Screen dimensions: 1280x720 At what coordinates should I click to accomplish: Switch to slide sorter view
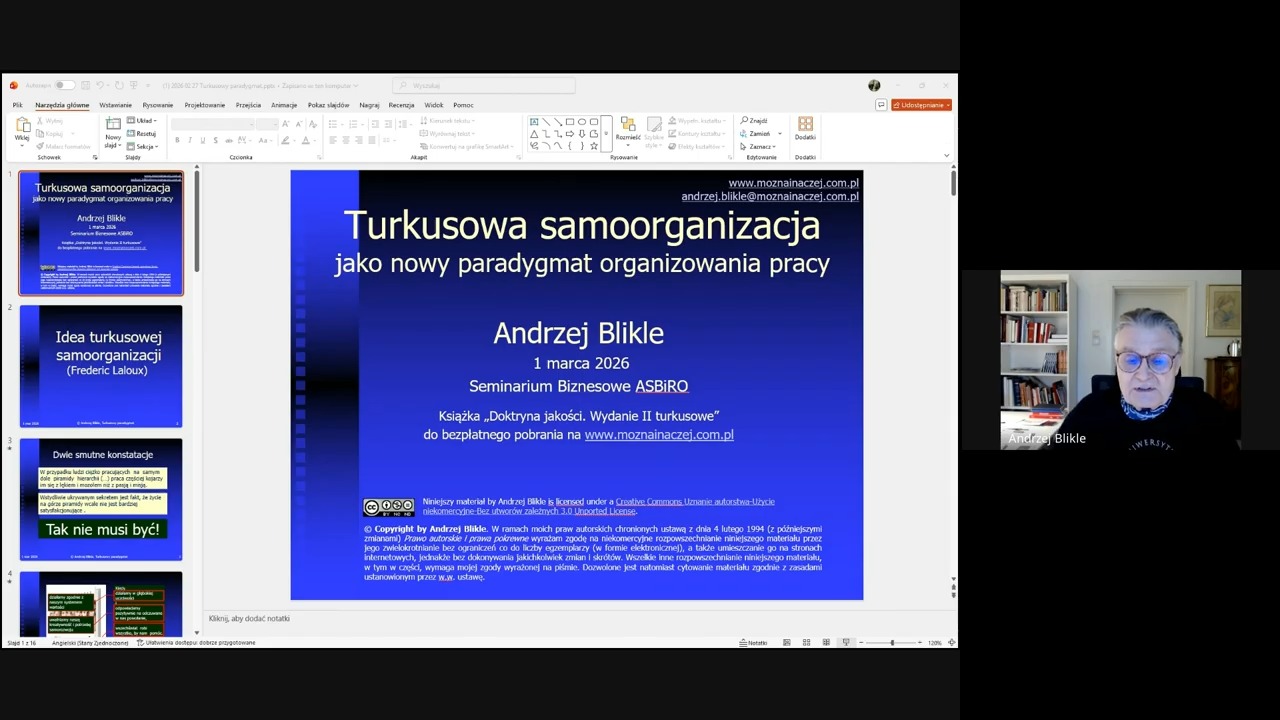click(806, 643)
